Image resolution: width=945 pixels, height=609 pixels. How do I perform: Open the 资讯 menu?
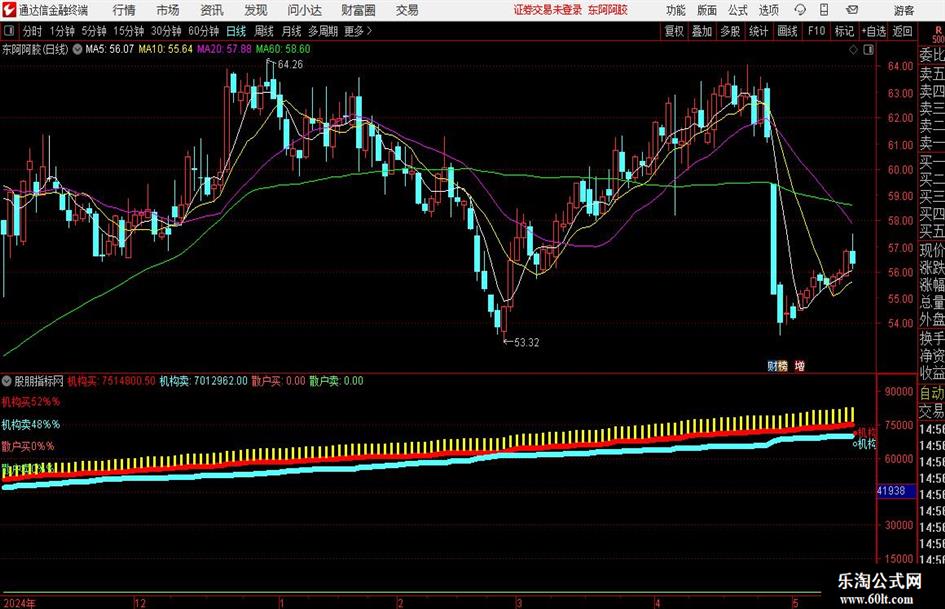coord(212,10)
